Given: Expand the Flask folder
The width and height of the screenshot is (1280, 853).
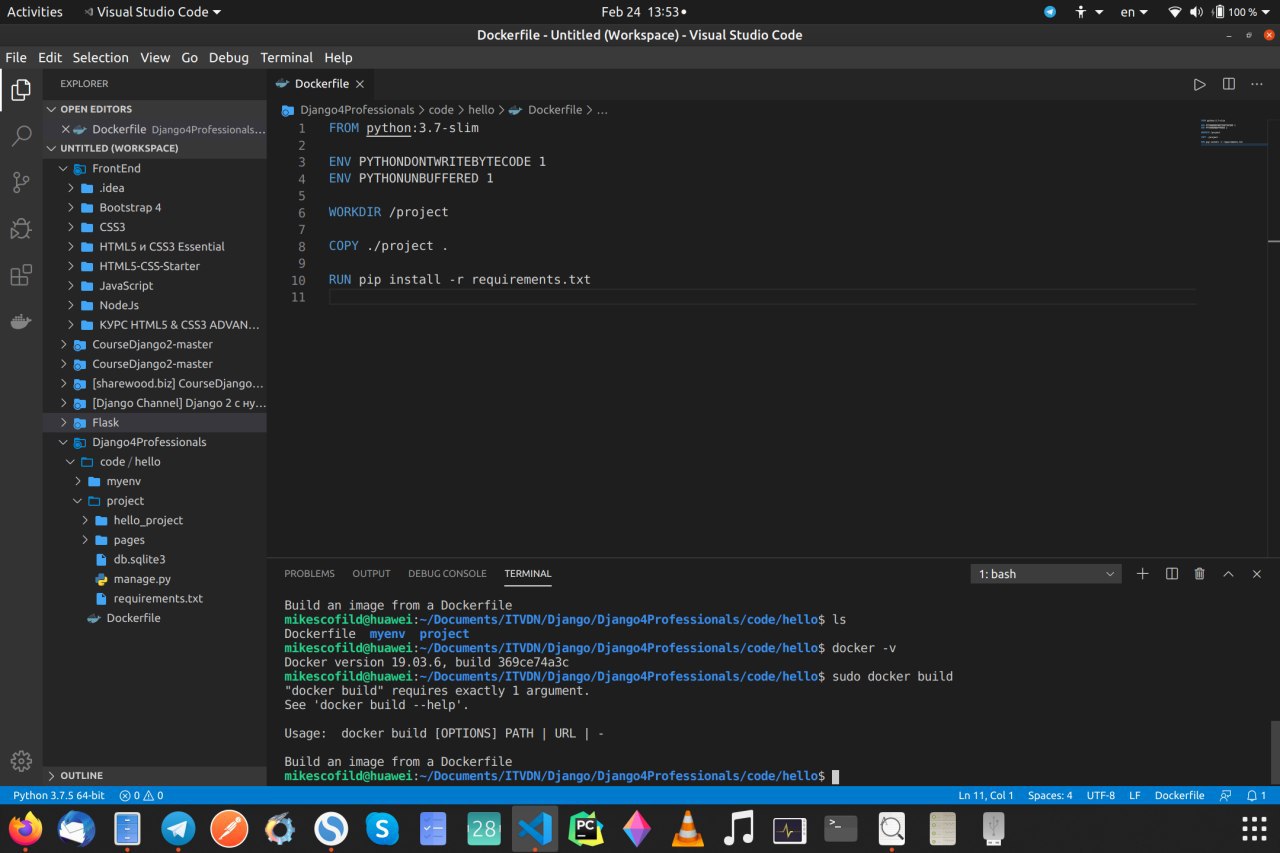Looking at the screenshot, I should click(155, 422).
